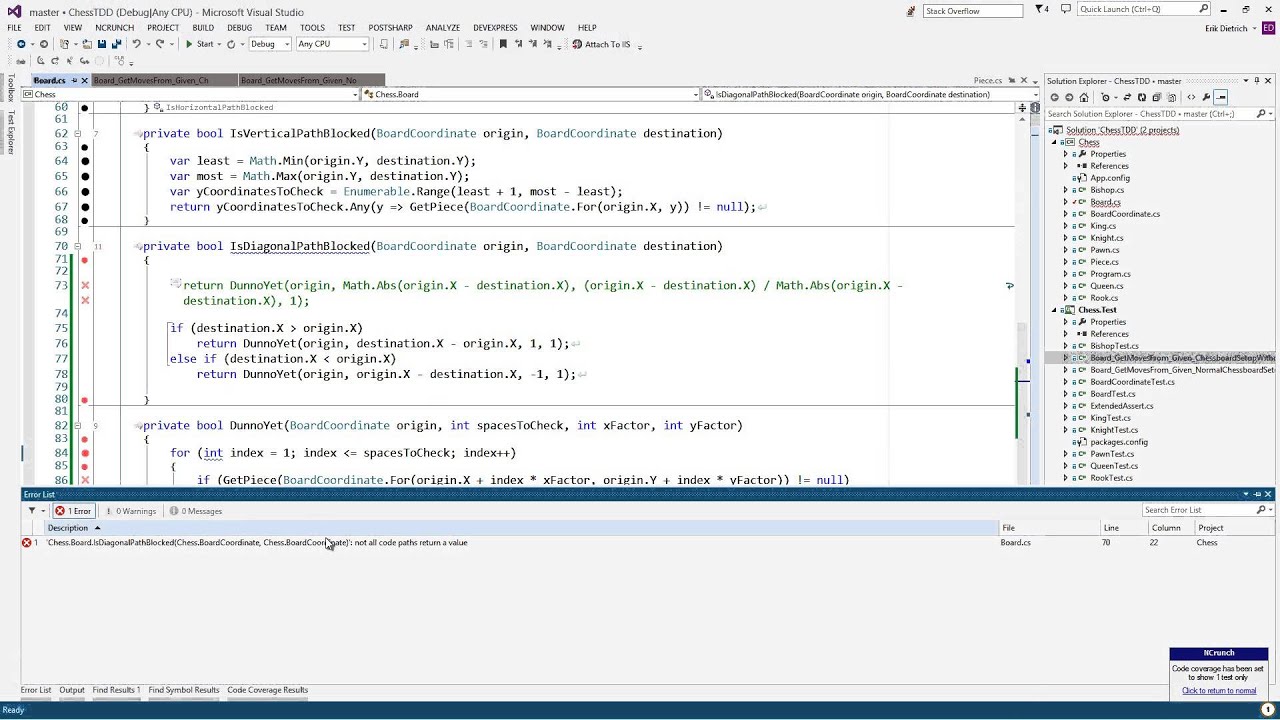Expand the Bishop.cs node in Solution Explorer
The image size is (1280, 720).
point(1066,190)
